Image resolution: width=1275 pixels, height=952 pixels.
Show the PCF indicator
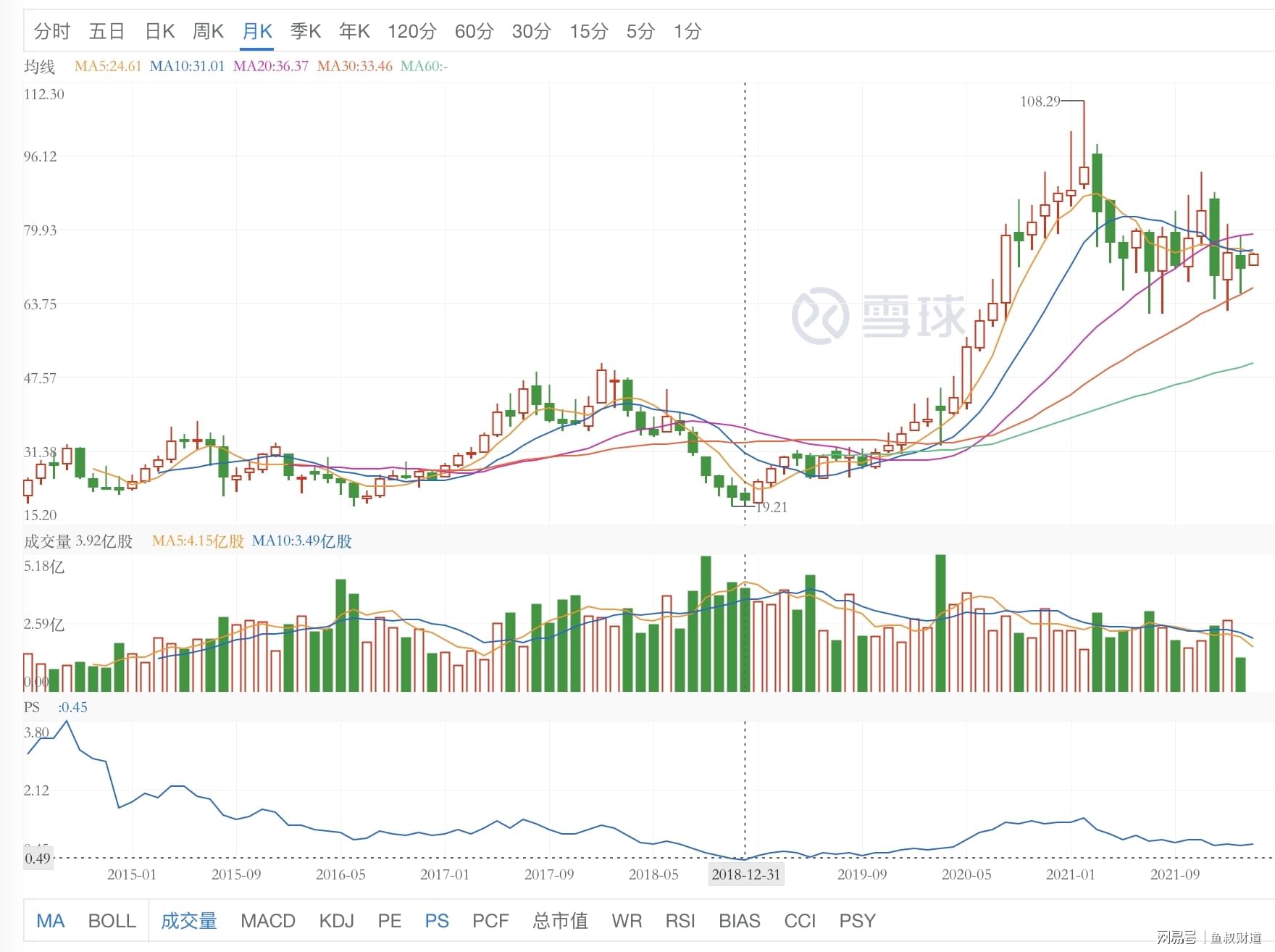pyautogui.click(x=490, y=921)
